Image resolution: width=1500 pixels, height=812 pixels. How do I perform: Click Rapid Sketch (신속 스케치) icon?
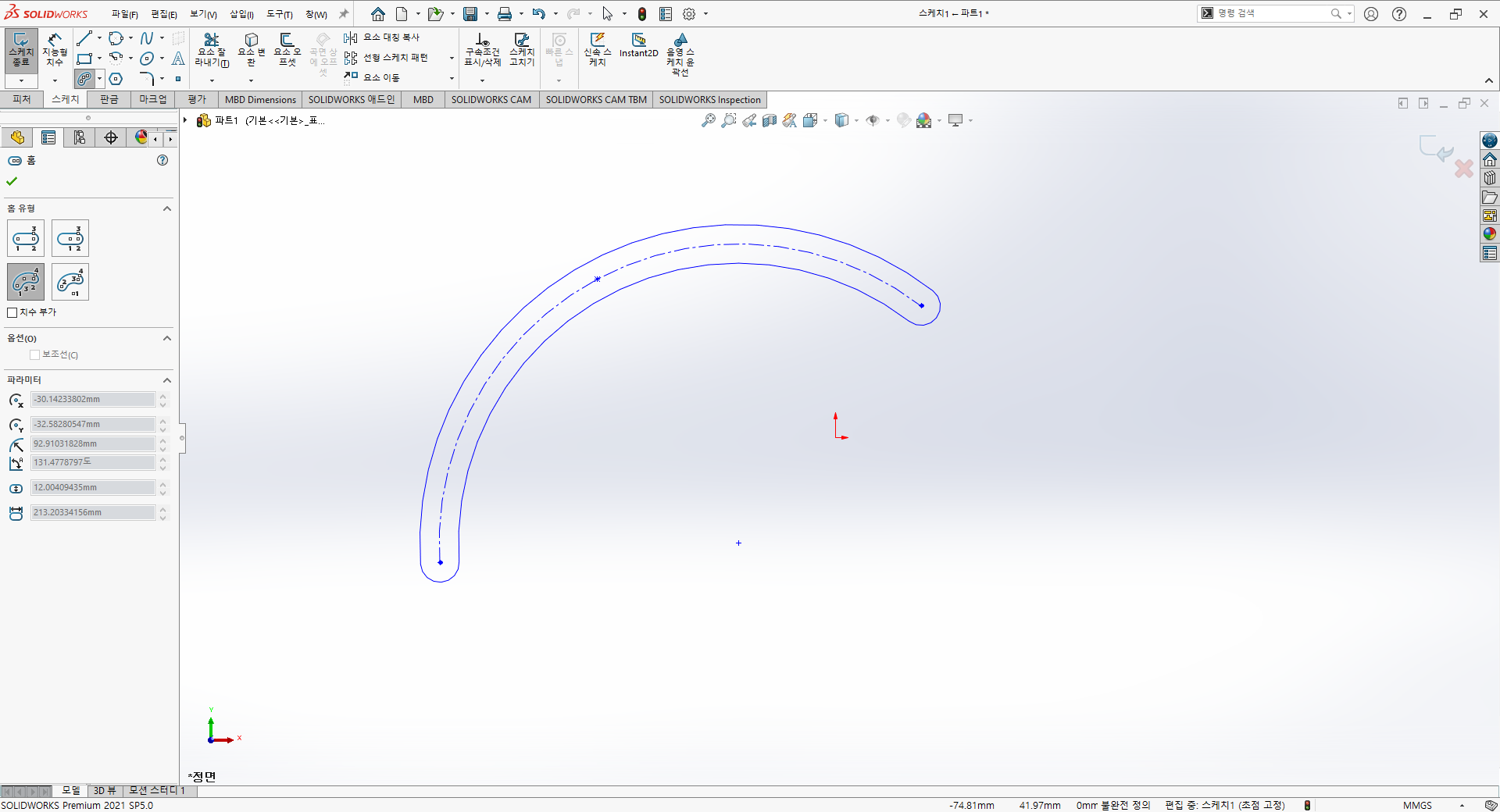[x=598, y=50]
